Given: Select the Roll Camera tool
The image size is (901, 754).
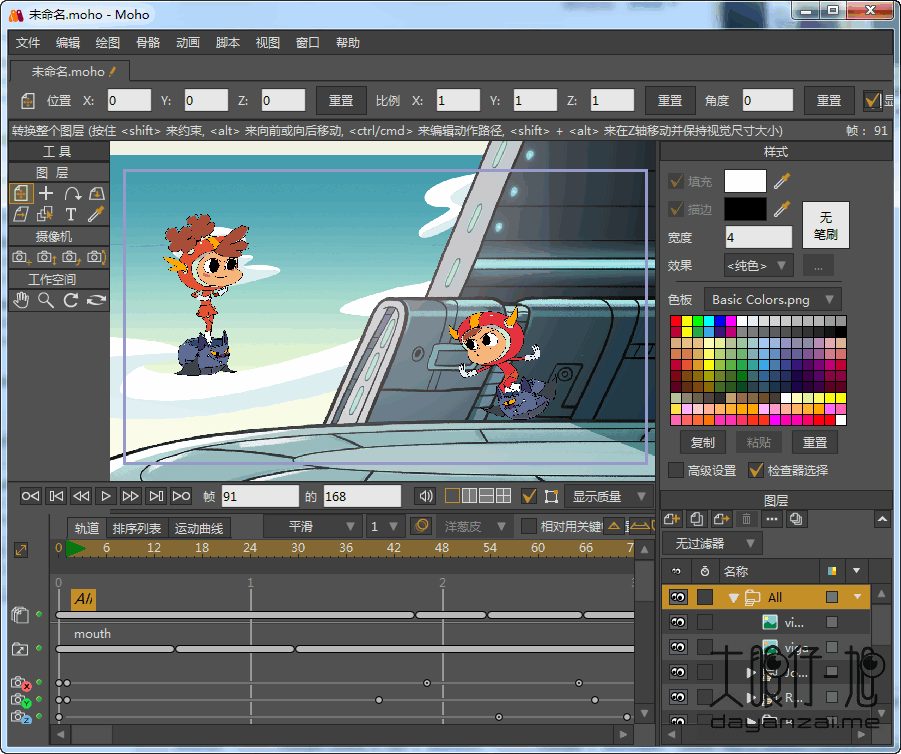Looking at the screenshot, I should coord(71,257).
